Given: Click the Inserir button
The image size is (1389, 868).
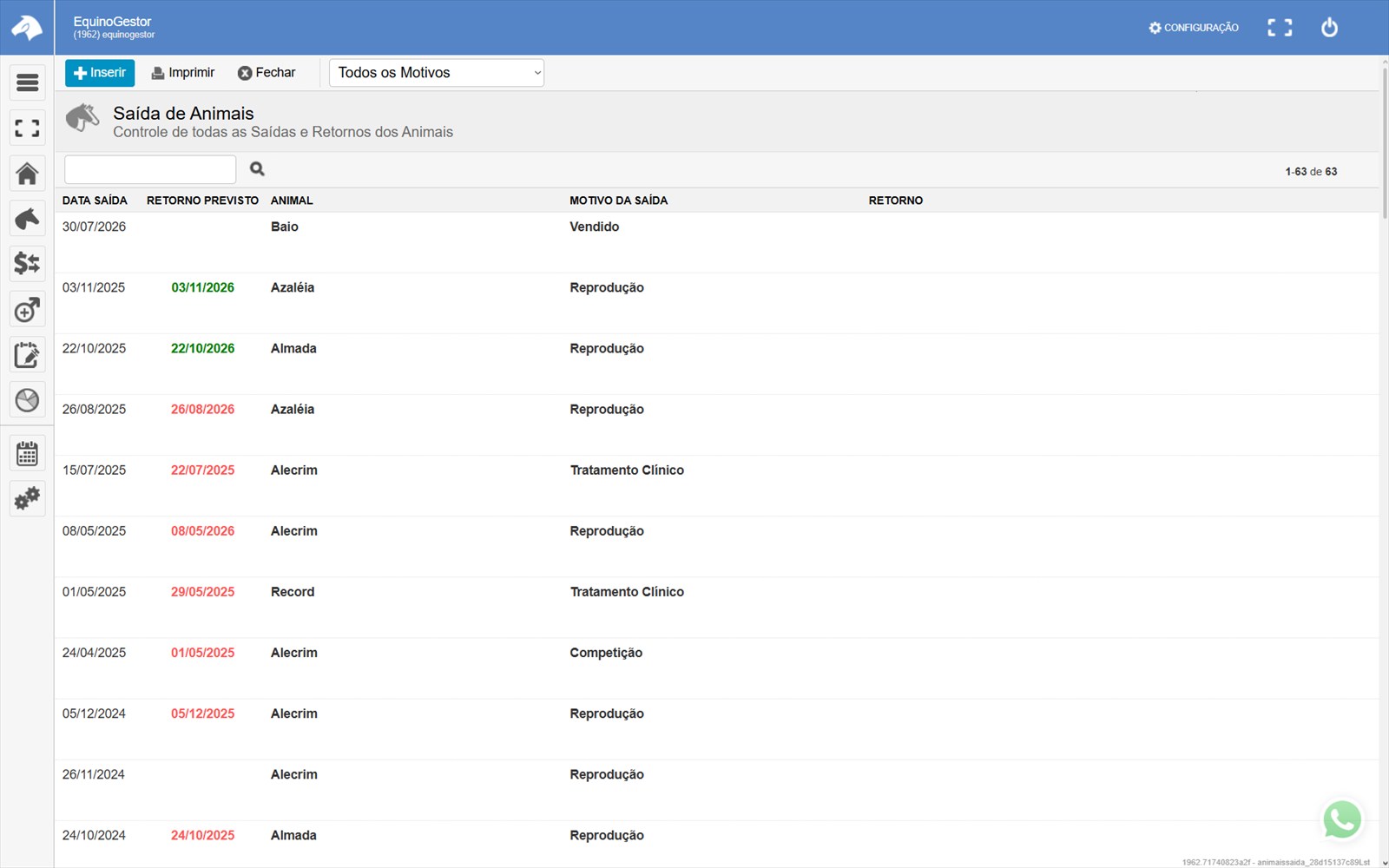Looking at the screenshot, I should pyautogui.click(x=100, y=73).
